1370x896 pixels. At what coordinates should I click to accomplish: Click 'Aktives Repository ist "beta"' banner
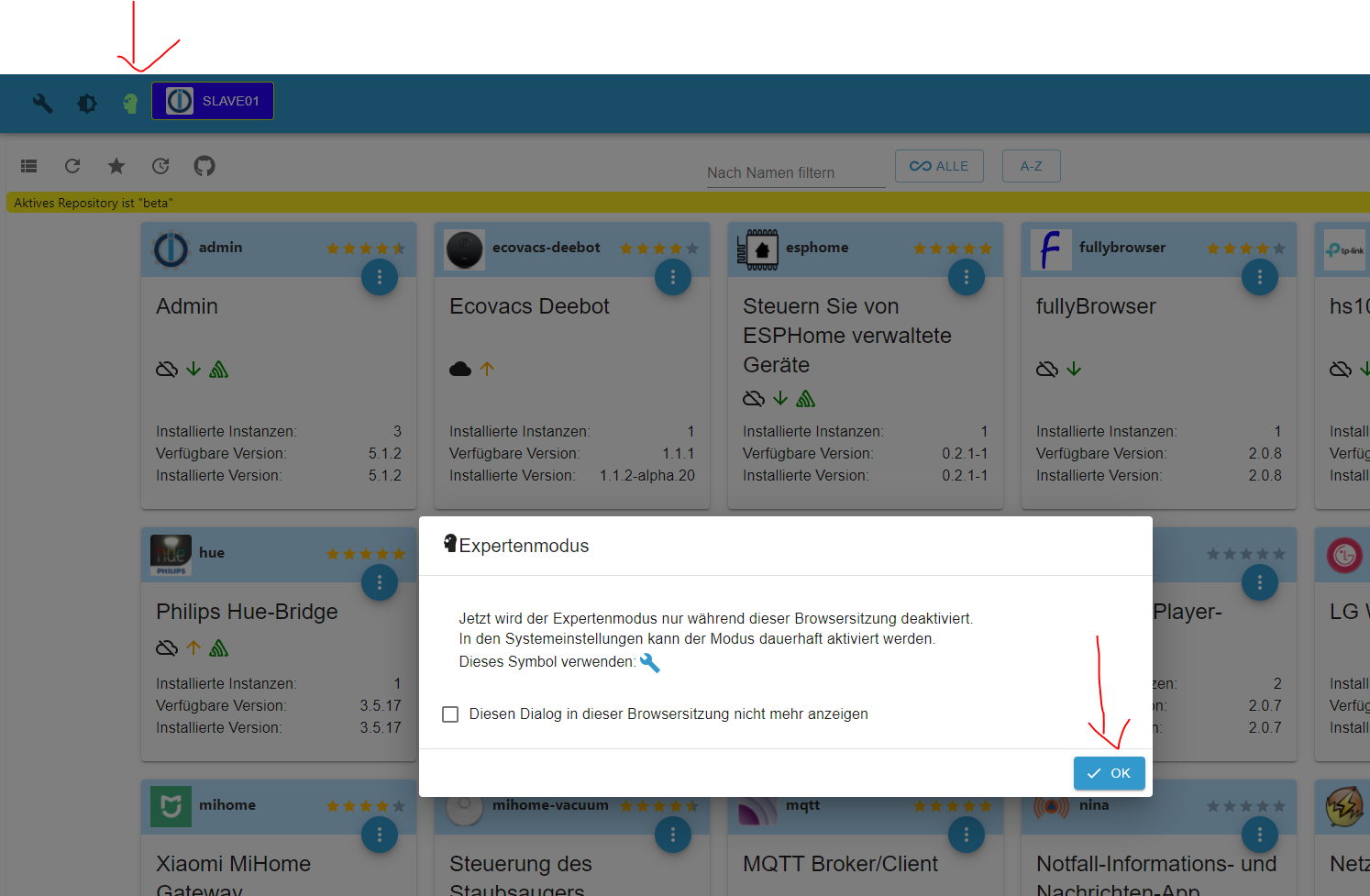pyautogui.click(x=688, y=203)
